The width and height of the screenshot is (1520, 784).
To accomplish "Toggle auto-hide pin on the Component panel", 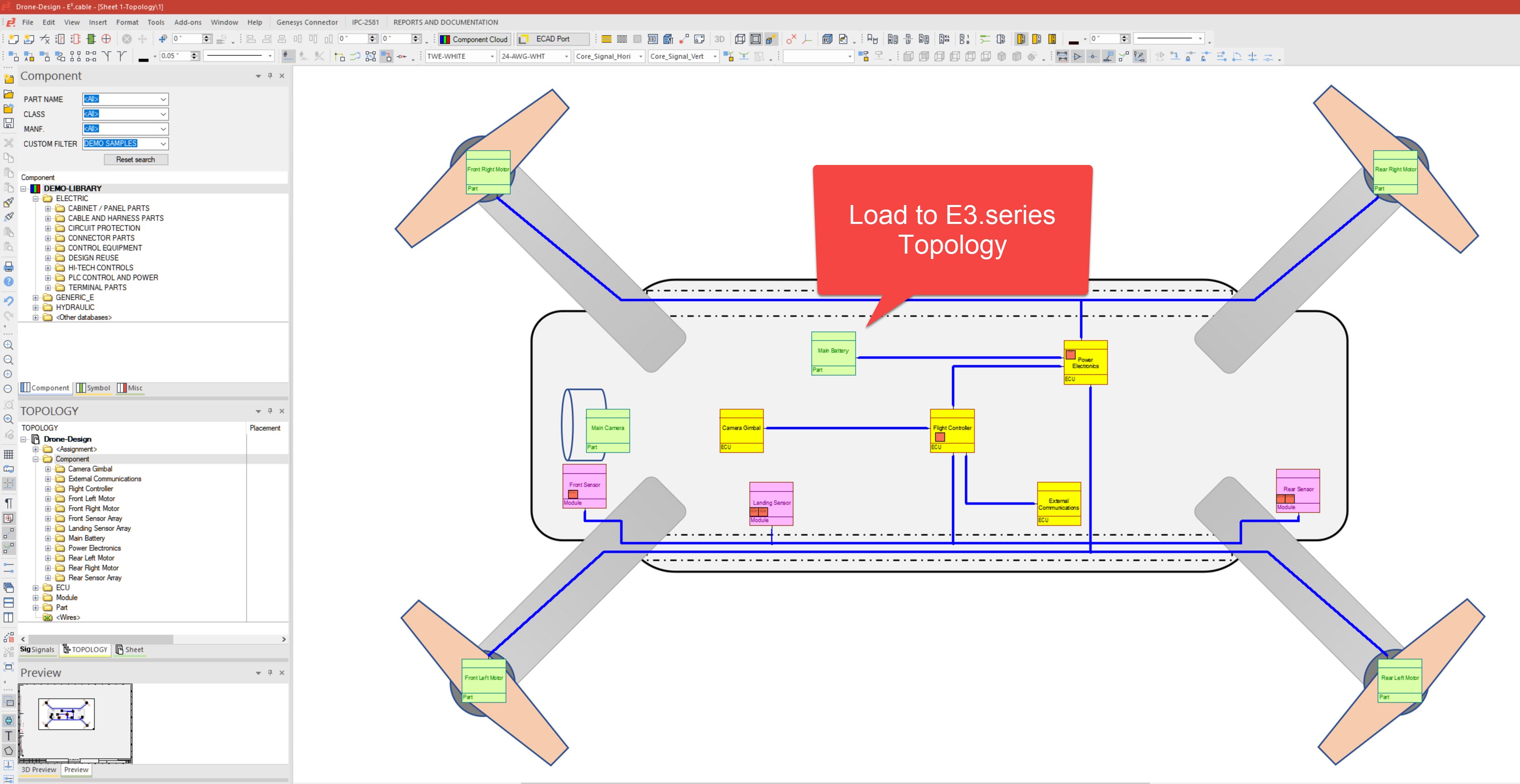I will click(270, 76).
